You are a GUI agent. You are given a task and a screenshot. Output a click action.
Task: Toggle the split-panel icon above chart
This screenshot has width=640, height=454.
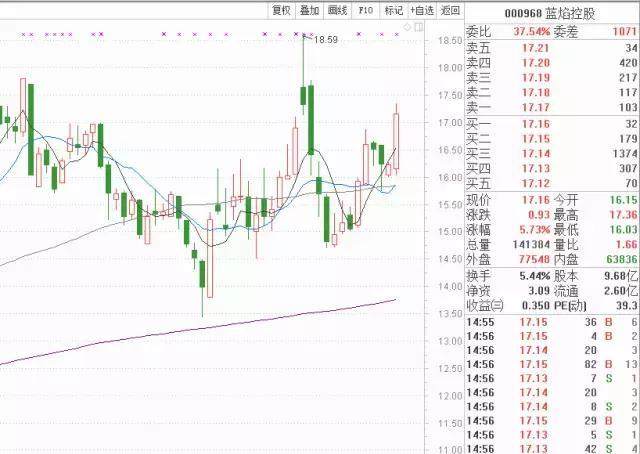point(418,27)
